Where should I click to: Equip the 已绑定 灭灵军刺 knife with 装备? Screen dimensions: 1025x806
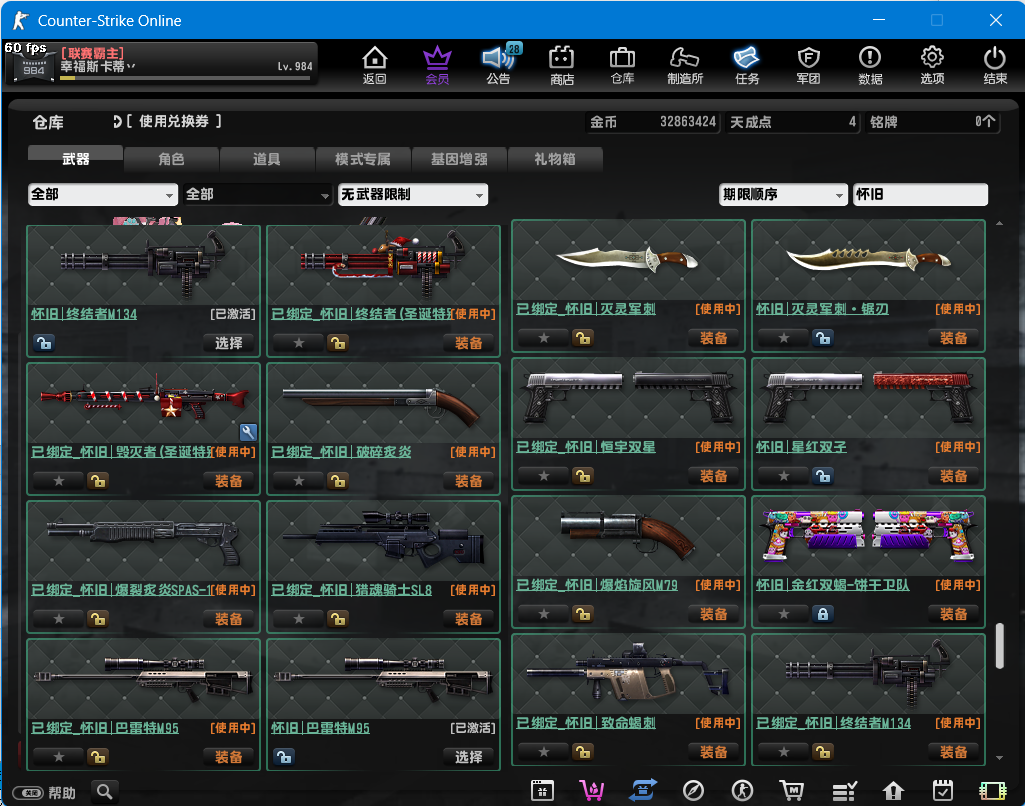713,338
